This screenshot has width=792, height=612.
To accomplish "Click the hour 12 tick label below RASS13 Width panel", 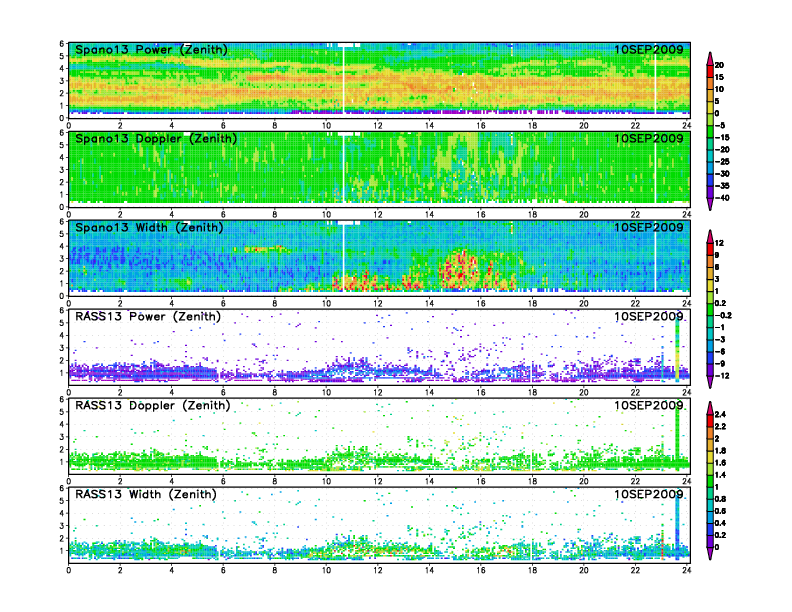I will (378, 570).
